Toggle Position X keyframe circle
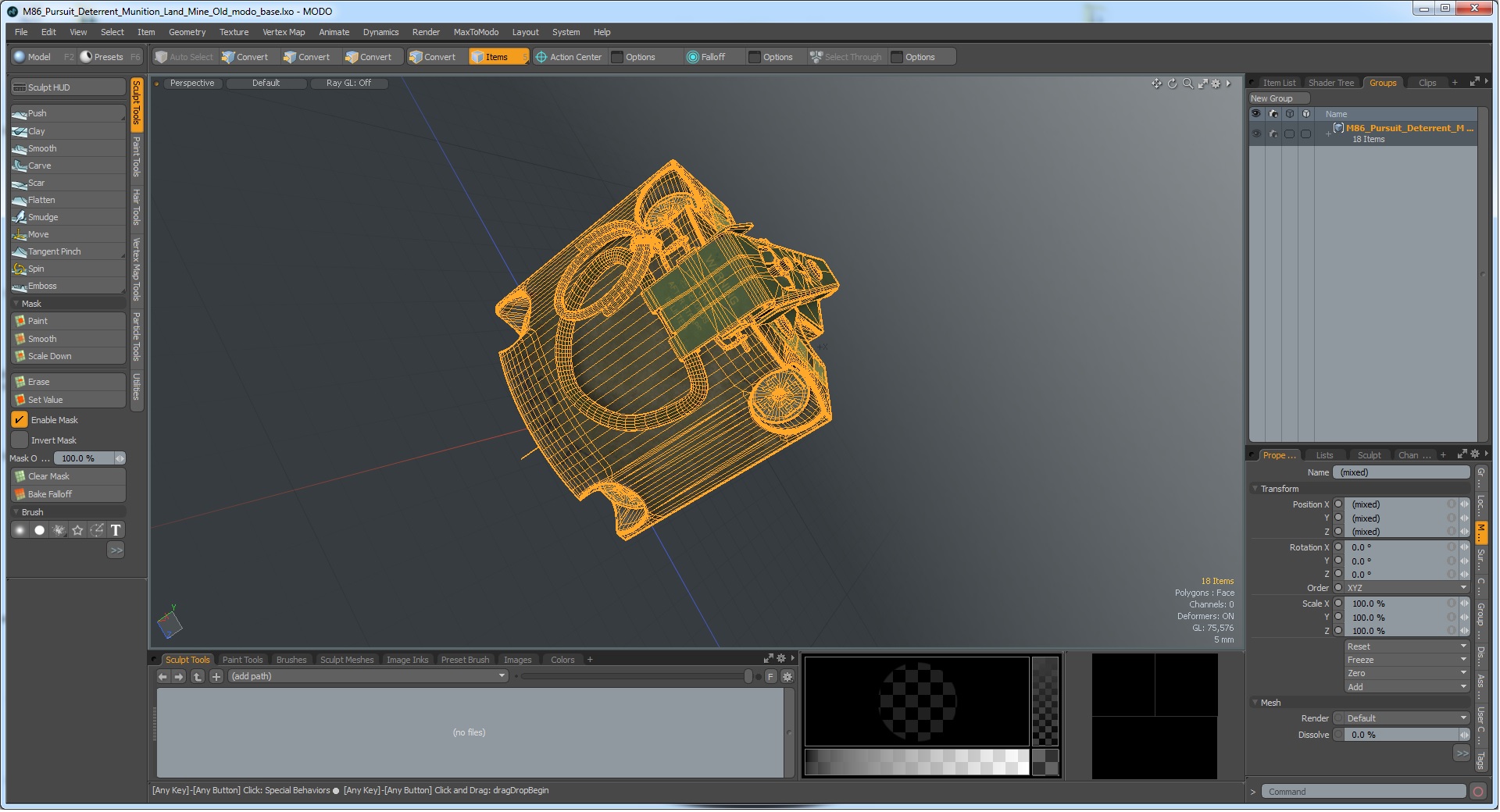This screenshot has width=1500, height=812. click(x=1338, y=504)
